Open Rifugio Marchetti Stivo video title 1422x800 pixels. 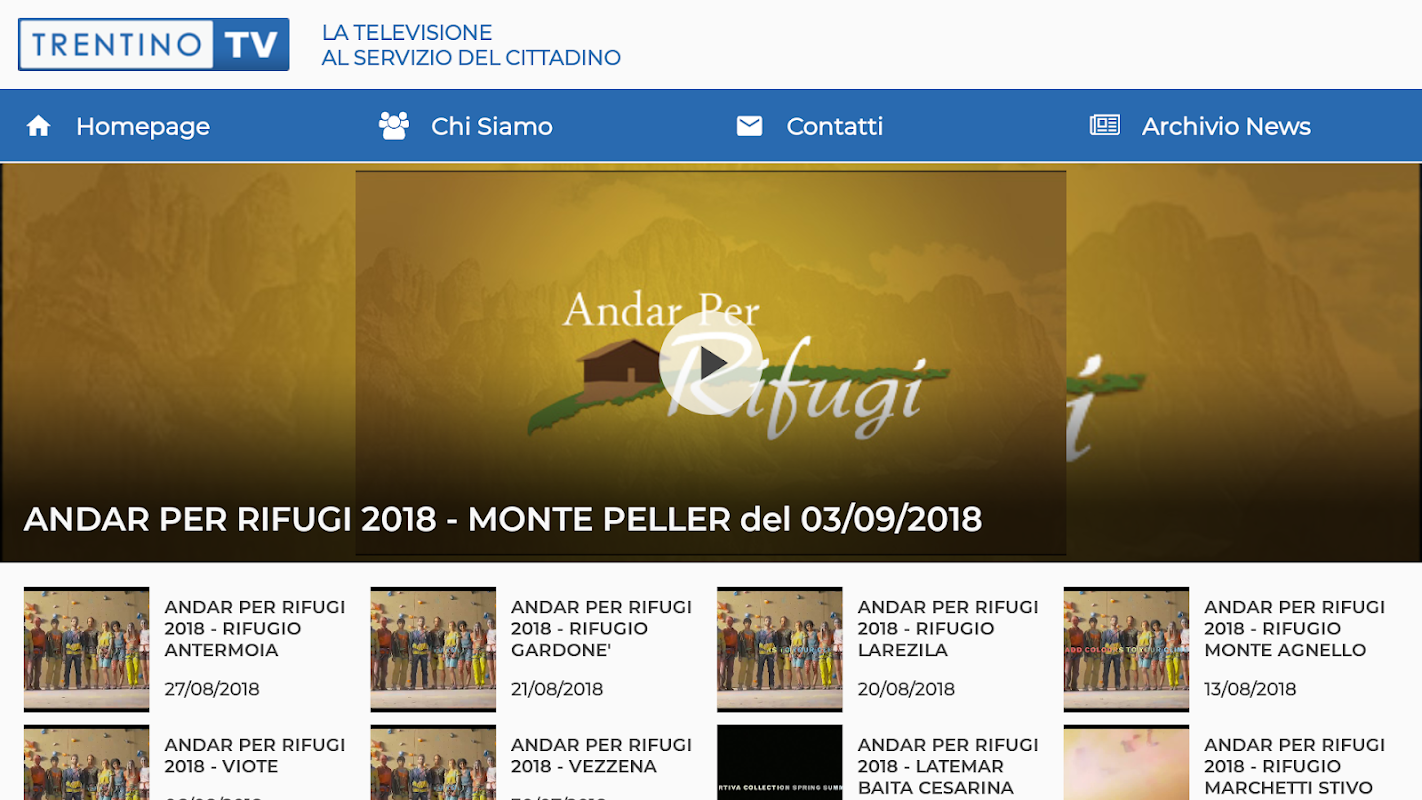(1294, 766)
